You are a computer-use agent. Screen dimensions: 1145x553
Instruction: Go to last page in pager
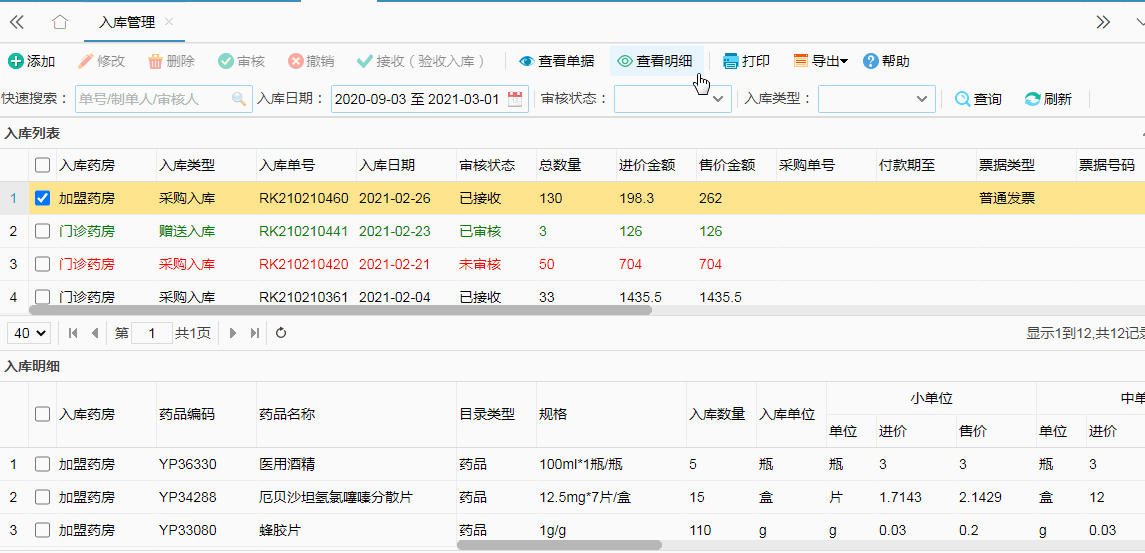254,333
